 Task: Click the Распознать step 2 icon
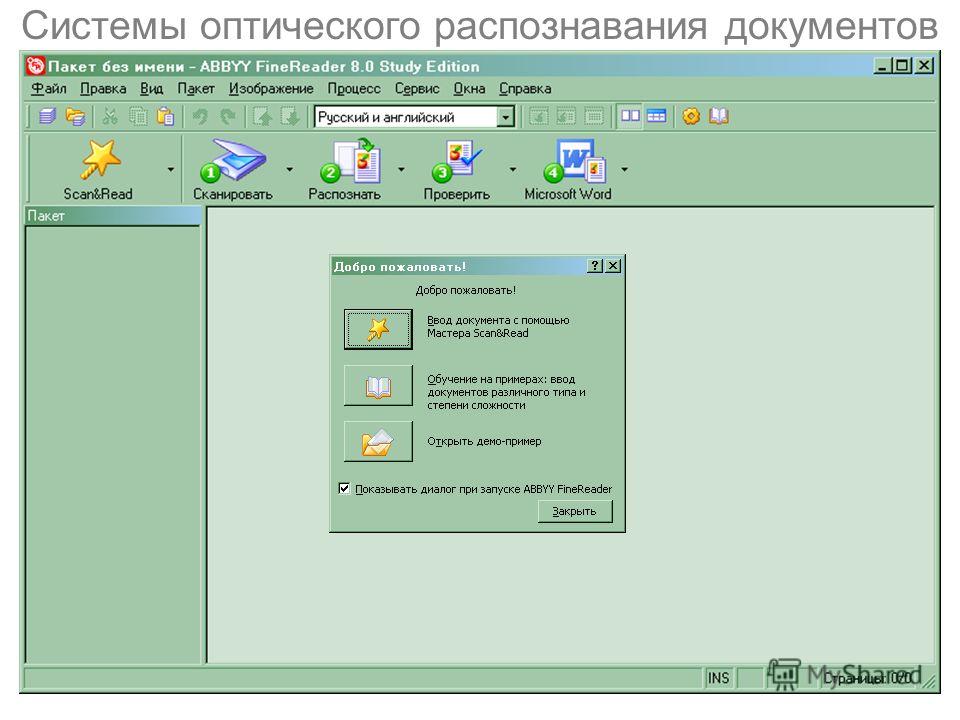point(351,160)
